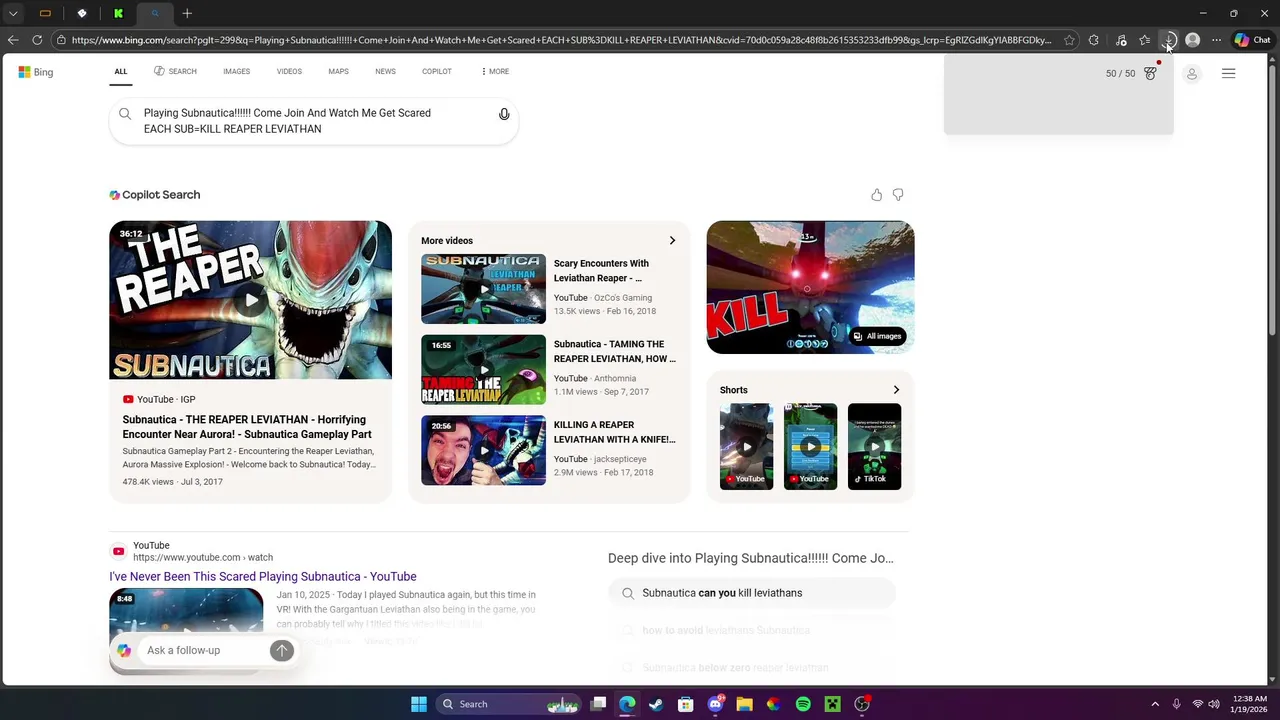Viewport: 1280px width, 720px height.
Task: Switch to the NEWS tab
Action: click(x=385, y=72)
